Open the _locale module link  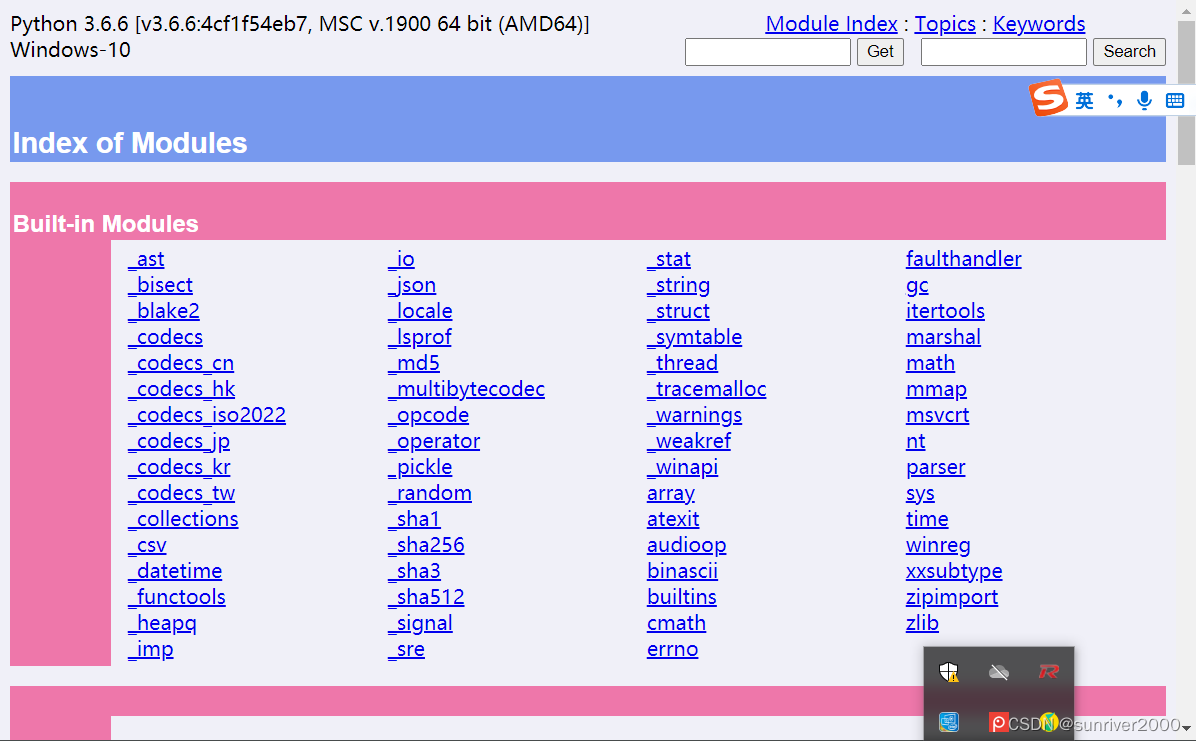coord(420,311)
